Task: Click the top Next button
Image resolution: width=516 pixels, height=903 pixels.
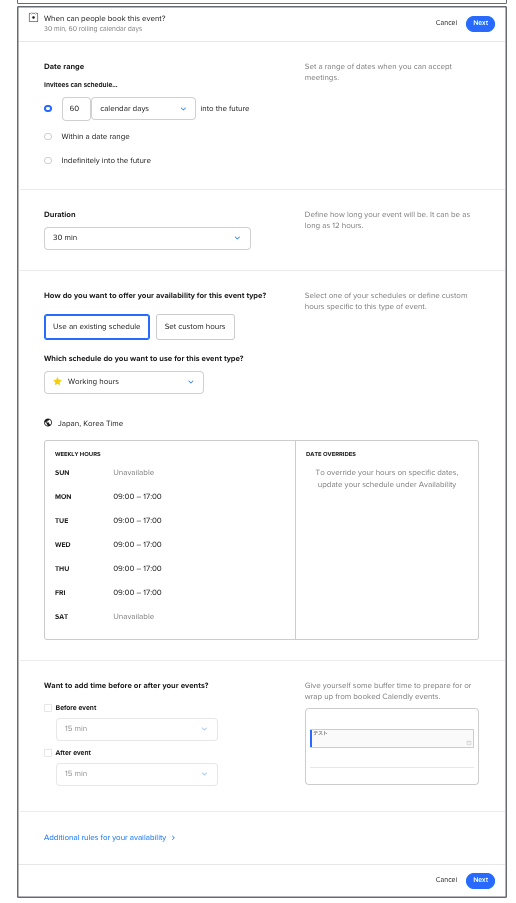Action: pos(480,23)
